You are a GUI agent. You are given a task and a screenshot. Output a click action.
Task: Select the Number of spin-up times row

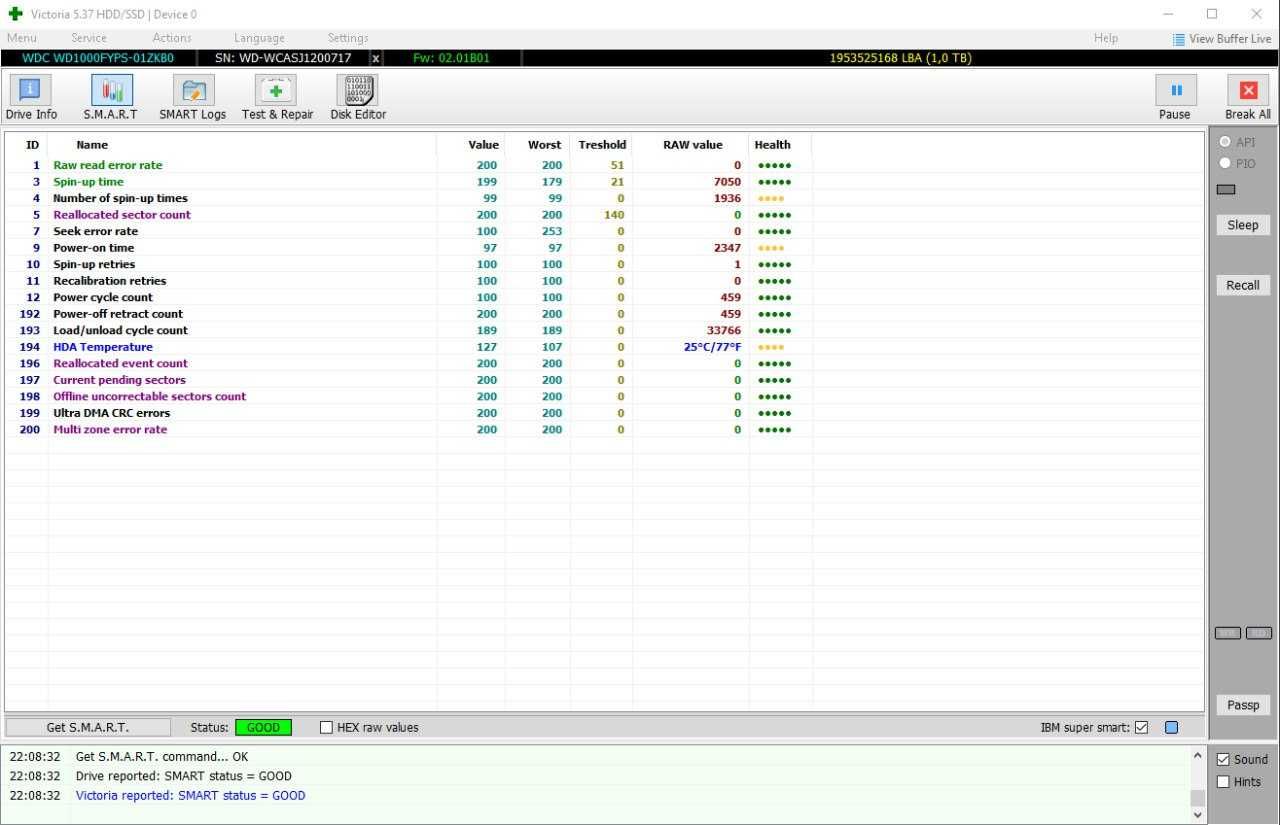410,198
